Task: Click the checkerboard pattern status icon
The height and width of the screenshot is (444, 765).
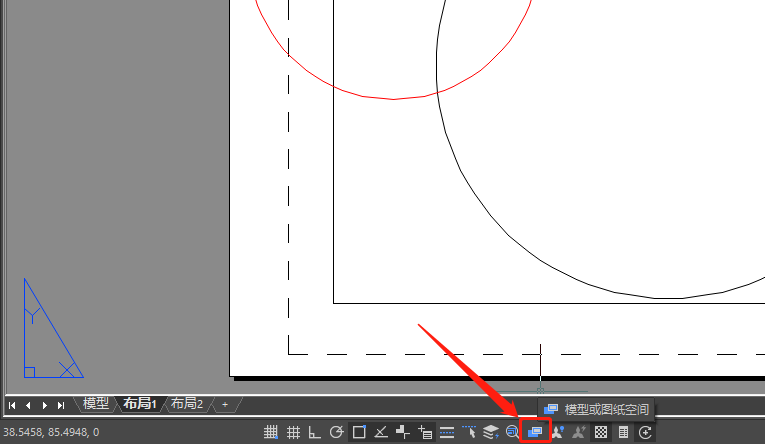Action: (601, 432)
